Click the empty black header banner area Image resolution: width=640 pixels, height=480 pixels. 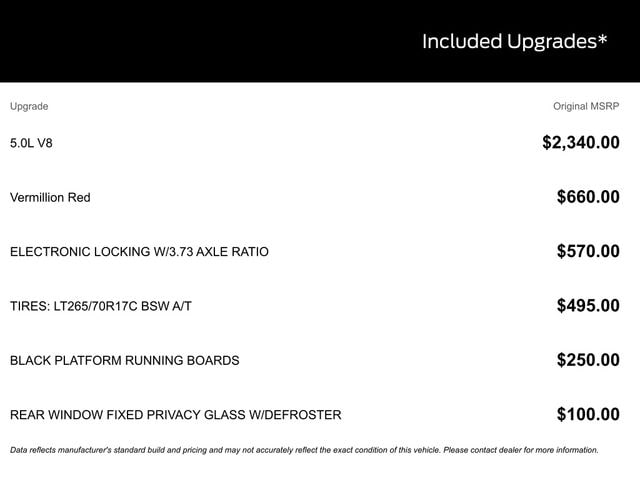pyautogui.click(x=200, y=42)
